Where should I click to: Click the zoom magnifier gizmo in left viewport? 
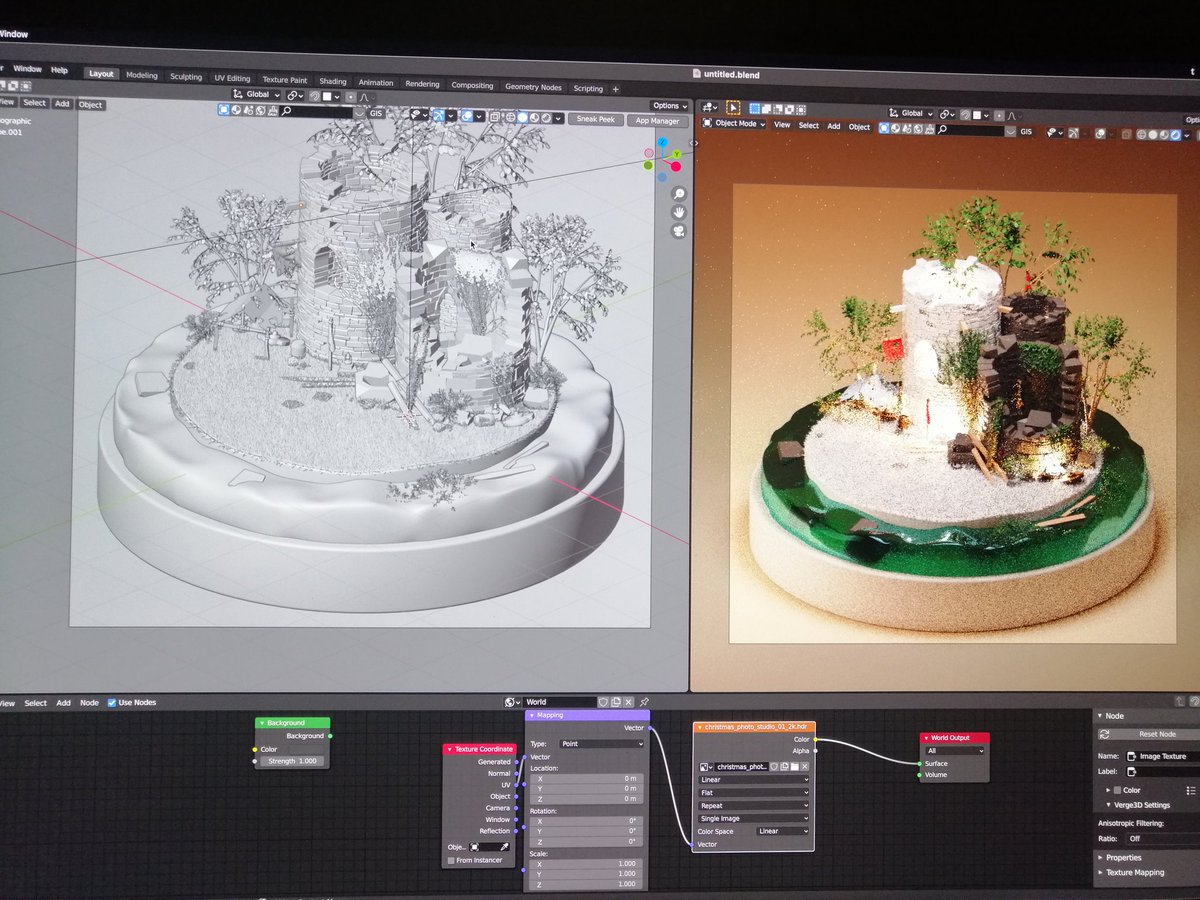(x=679, y=194)
